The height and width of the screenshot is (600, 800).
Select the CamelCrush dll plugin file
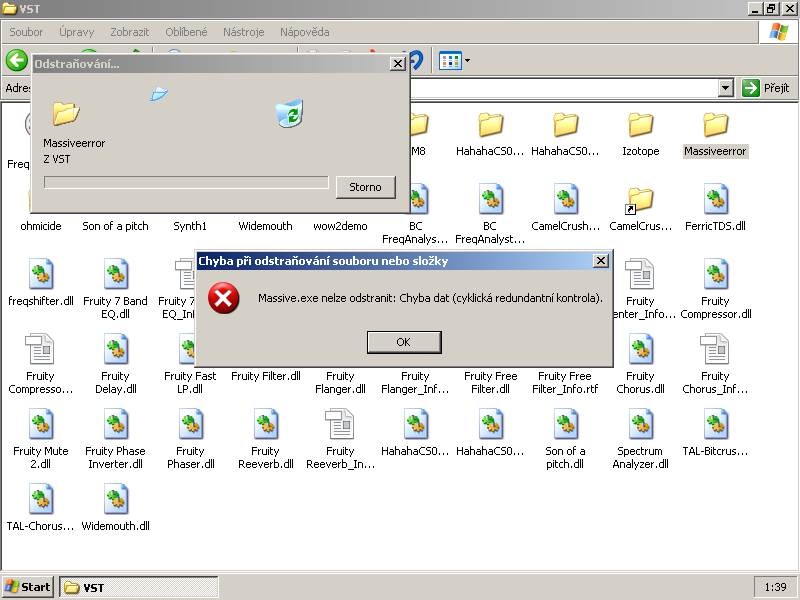[x=565, y=209]
